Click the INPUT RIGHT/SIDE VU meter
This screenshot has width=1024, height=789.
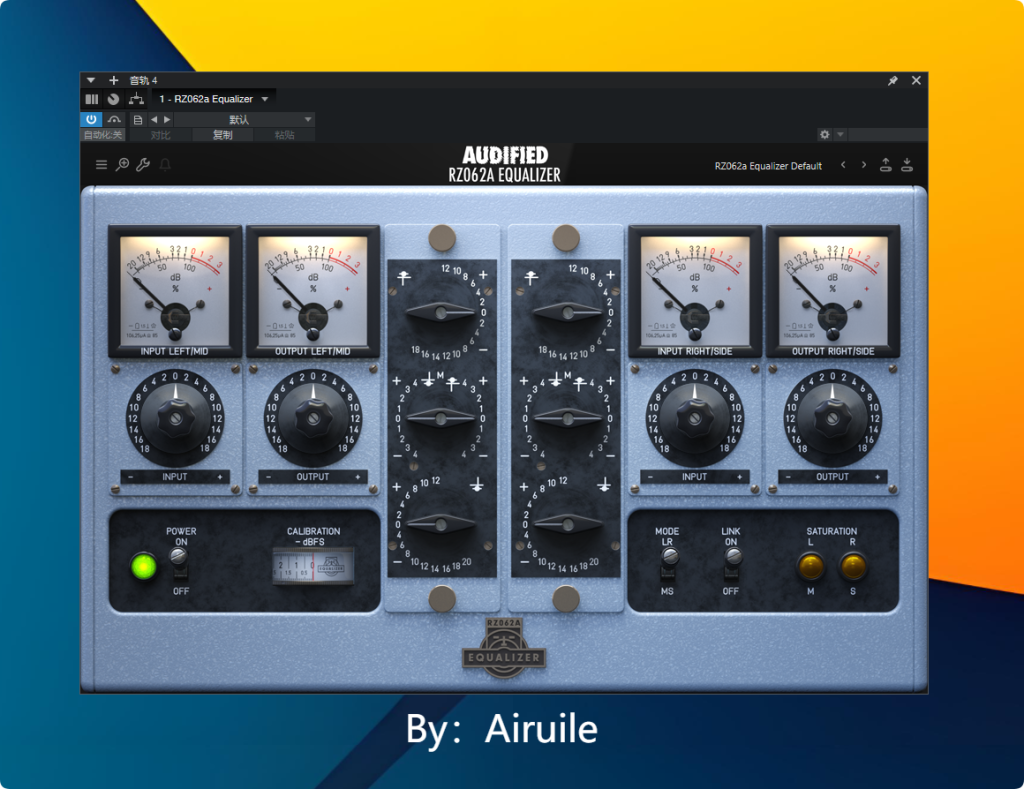695,291
